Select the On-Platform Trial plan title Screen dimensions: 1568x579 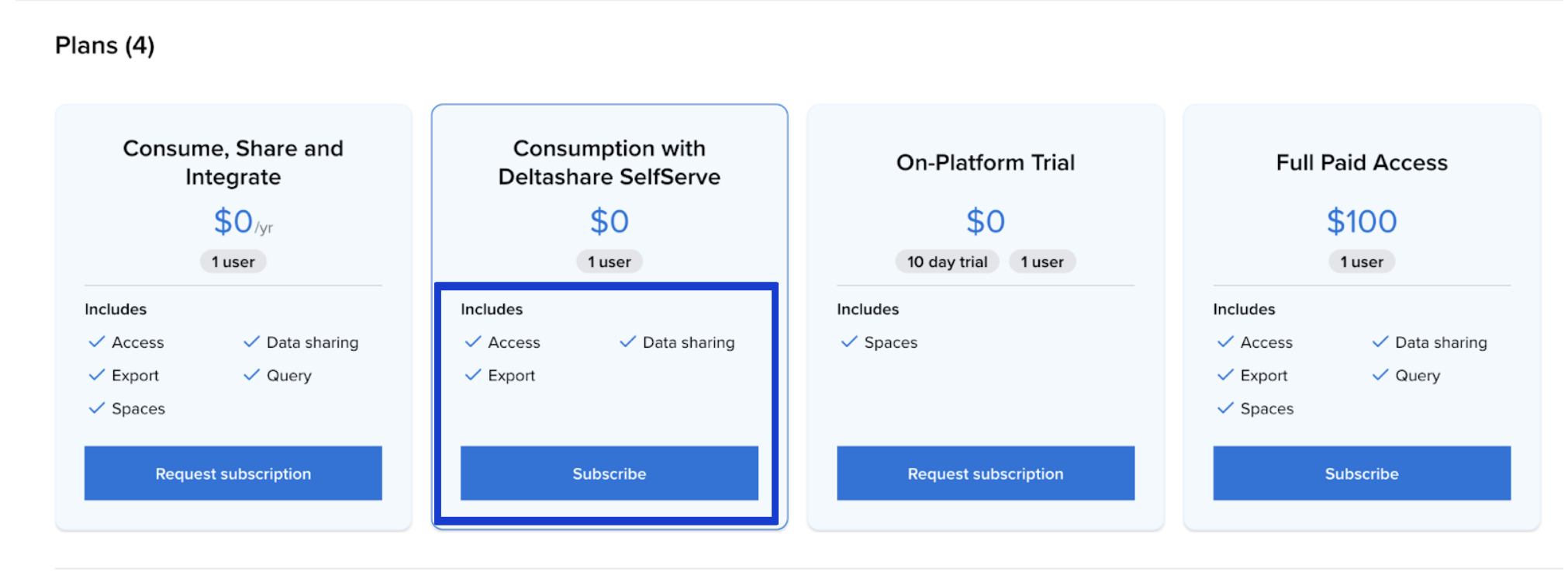coord(985,163)
